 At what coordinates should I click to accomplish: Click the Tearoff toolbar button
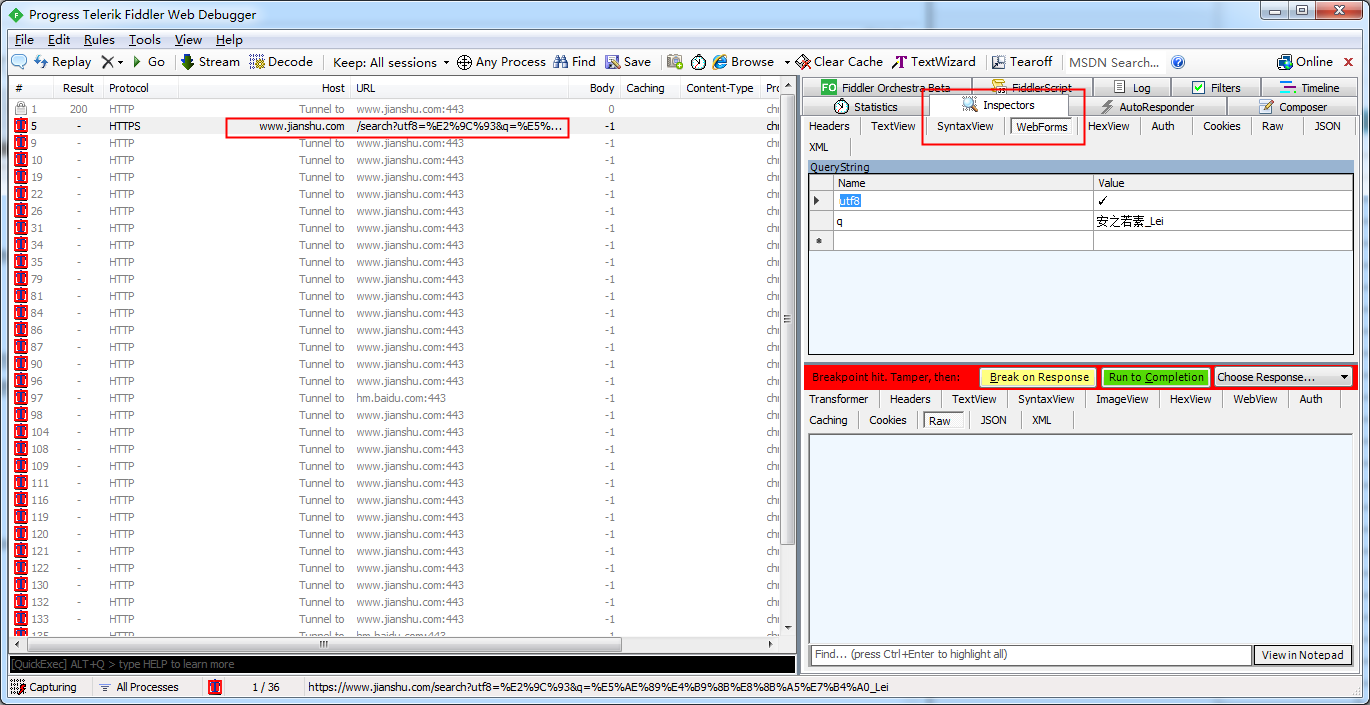point(1021,62)
